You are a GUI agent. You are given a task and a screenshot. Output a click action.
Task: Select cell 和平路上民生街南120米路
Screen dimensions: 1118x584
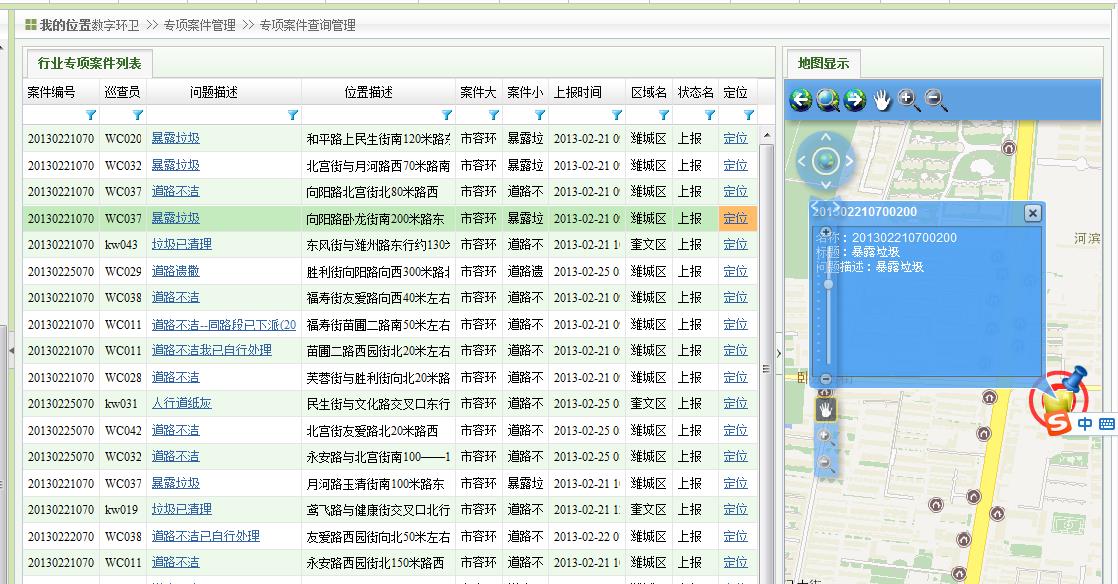[378, 138]
